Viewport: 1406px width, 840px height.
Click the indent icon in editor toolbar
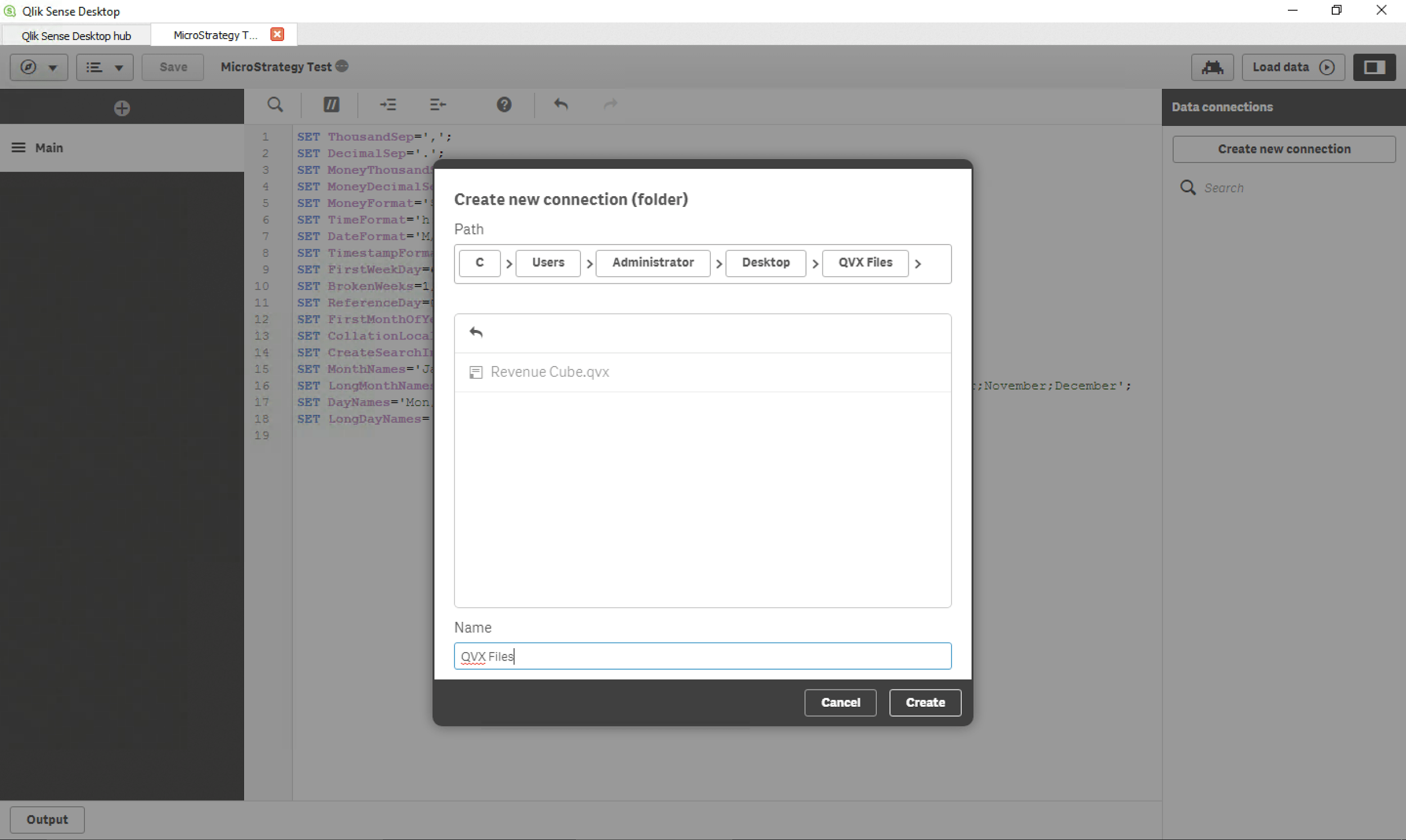click(387, 105)
